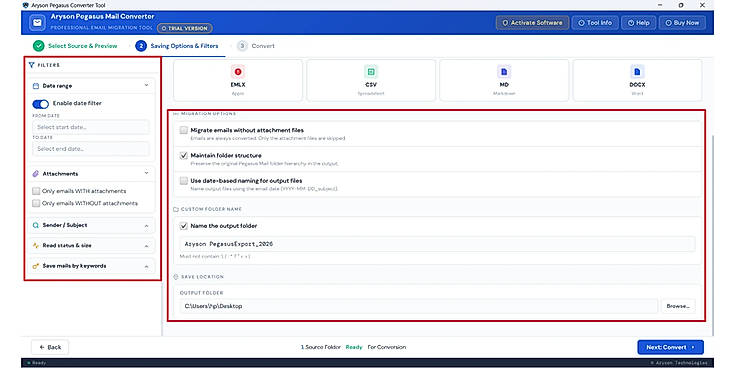Enable Migrate emails without attachment files
The image size is (736, 368).
[184, 130]
